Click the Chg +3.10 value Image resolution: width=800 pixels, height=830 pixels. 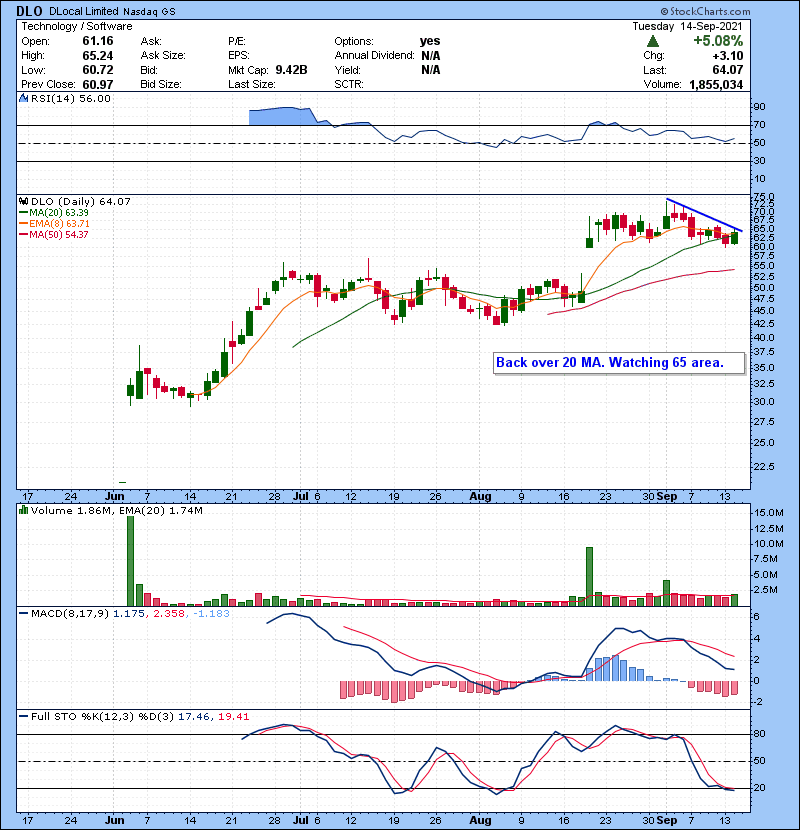(x=727, y=56)
